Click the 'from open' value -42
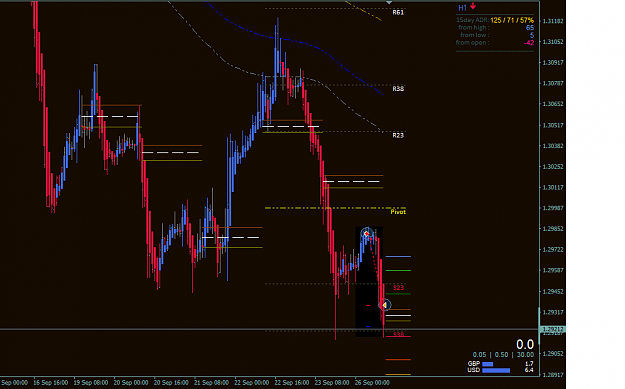Screen dimensions: 625x389 529,43
